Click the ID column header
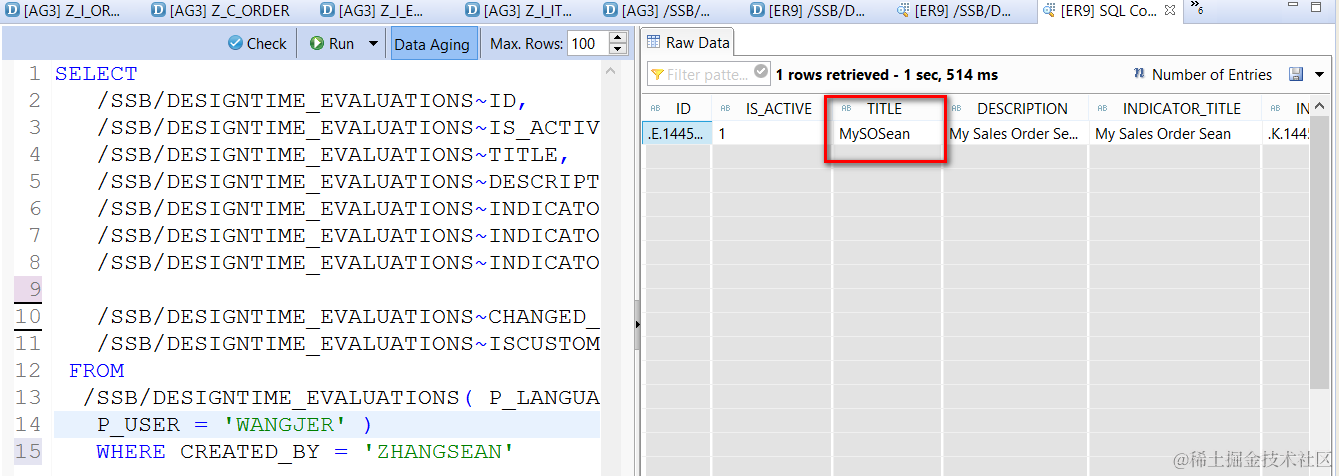Viewport: 1339px width, 476px height. click(675, 108)
